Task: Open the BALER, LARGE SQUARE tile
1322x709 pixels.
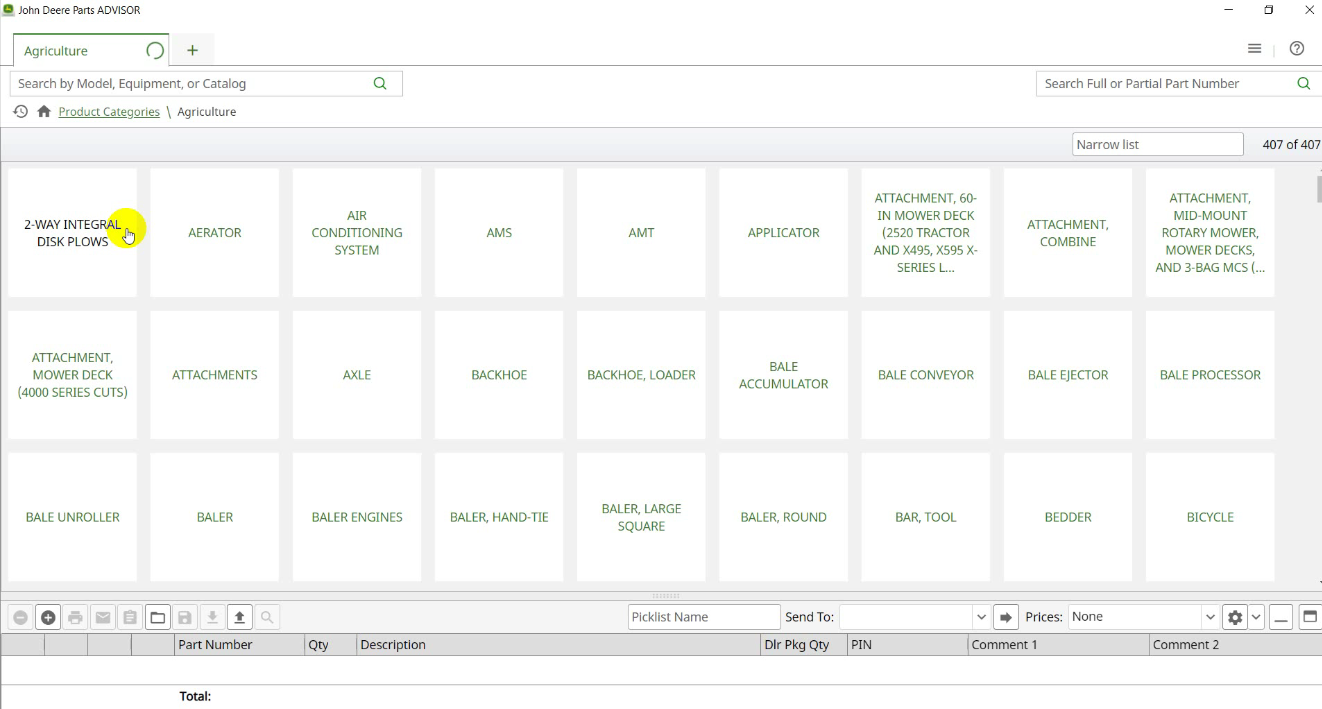Action: [641, 517]
